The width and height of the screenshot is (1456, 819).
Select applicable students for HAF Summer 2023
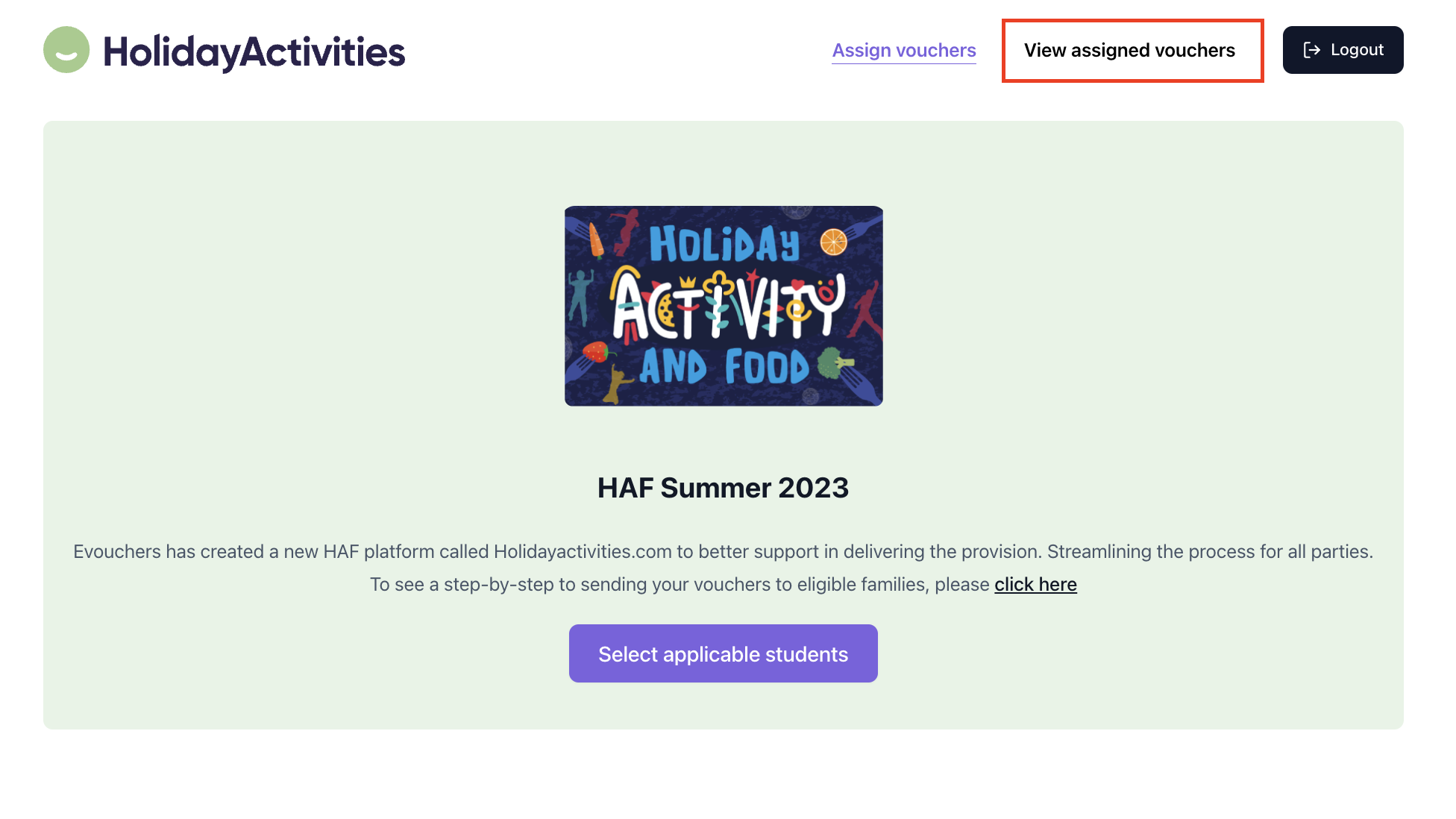coord(722,653)
